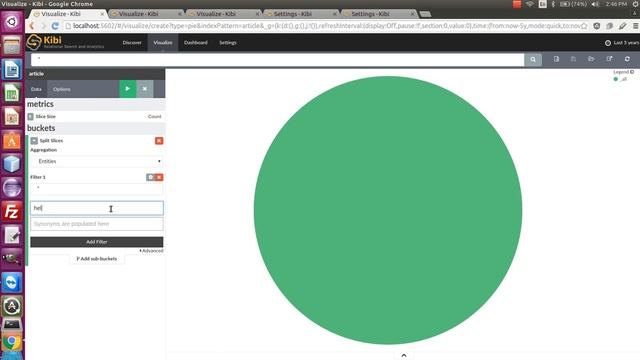Click the Chrome back arrow

coord(32,26)
